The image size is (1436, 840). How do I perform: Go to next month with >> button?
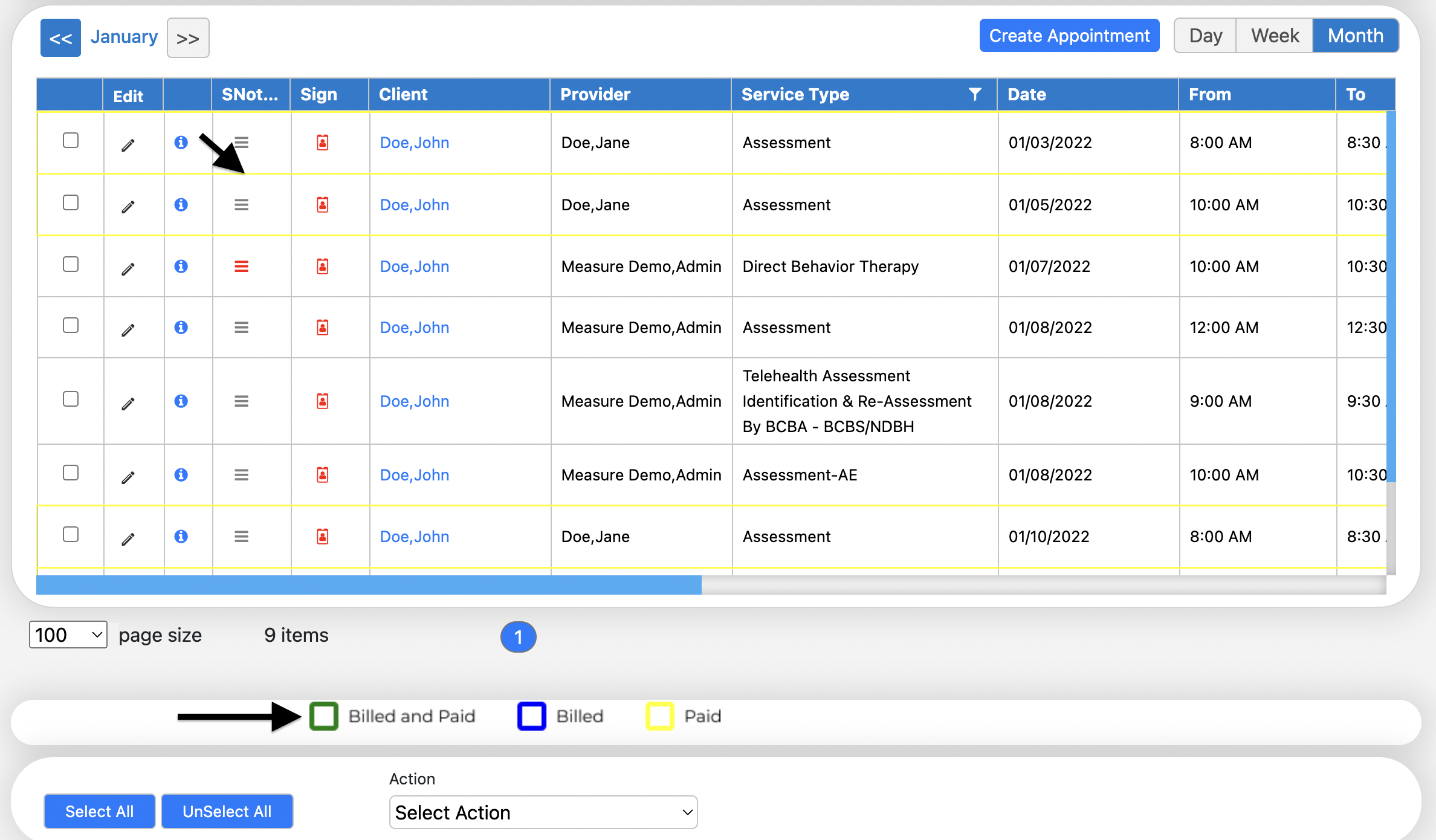coord(188,38)
